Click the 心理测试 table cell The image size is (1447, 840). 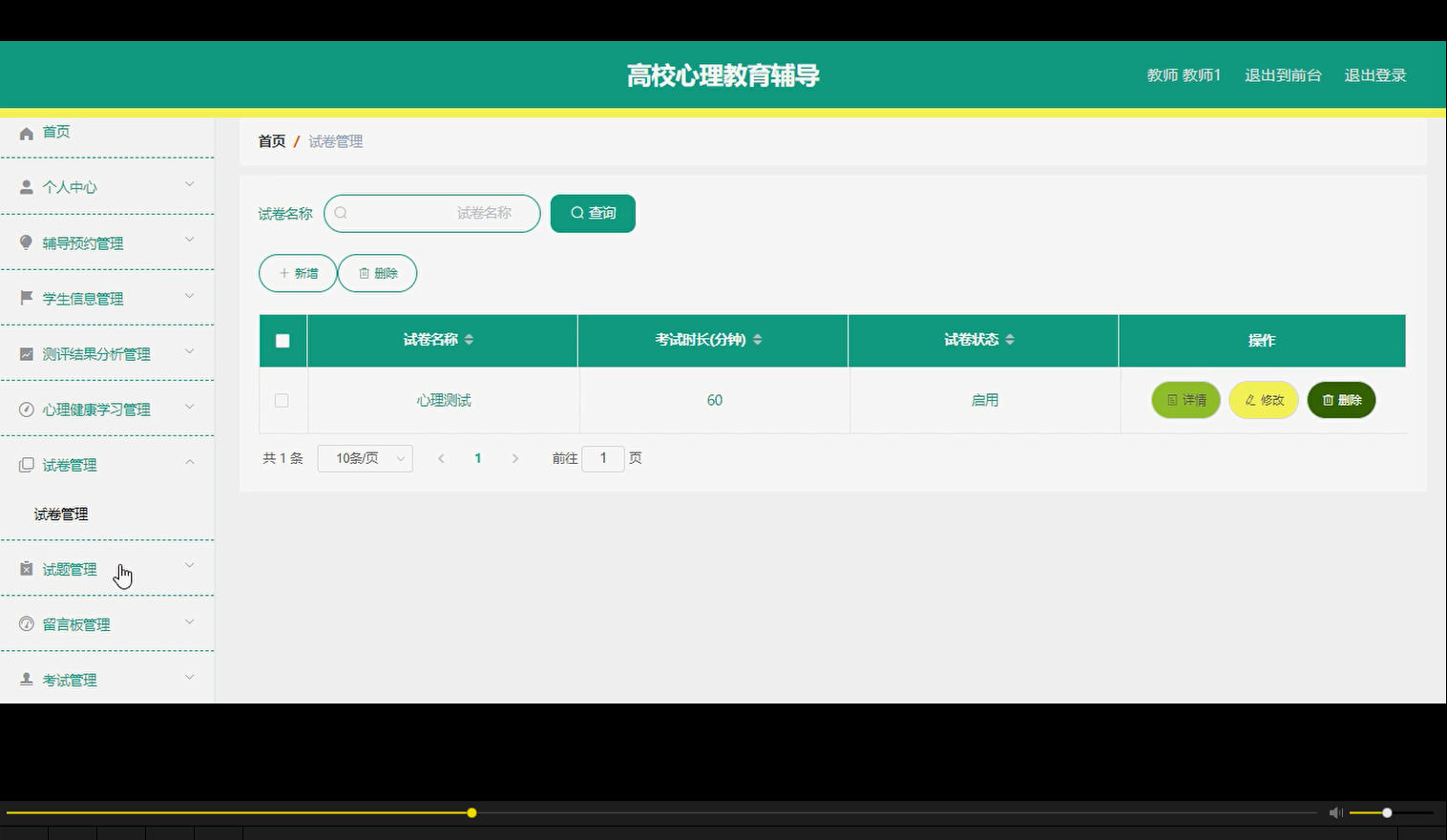(444, 401)
